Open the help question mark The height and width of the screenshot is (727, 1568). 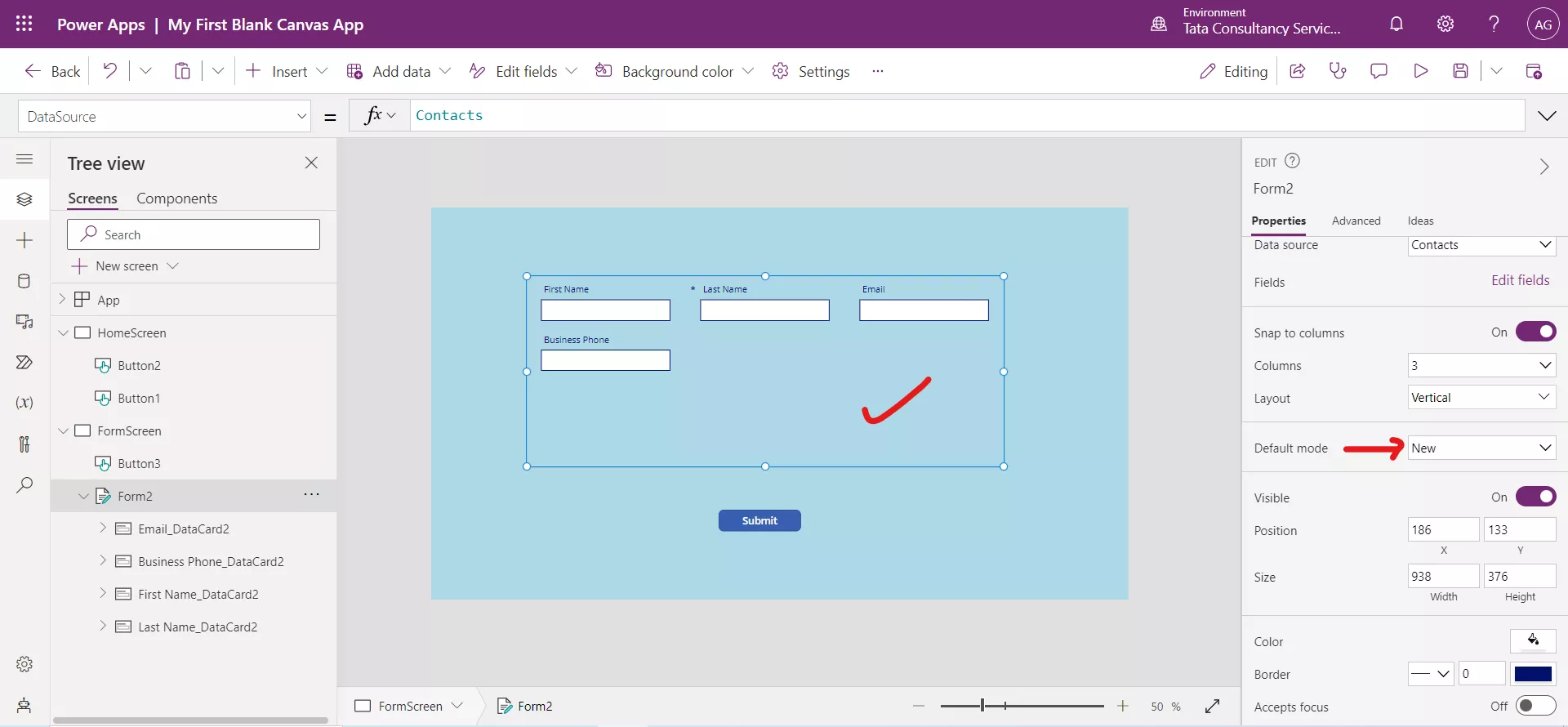(x=1494, y=24)
